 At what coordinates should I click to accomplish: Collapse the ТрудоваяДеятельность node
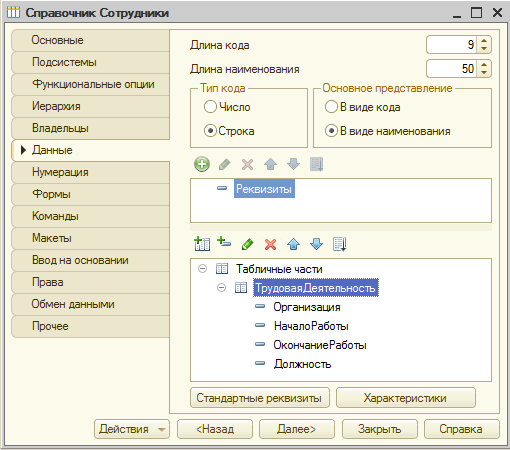[x=221, y=287]
